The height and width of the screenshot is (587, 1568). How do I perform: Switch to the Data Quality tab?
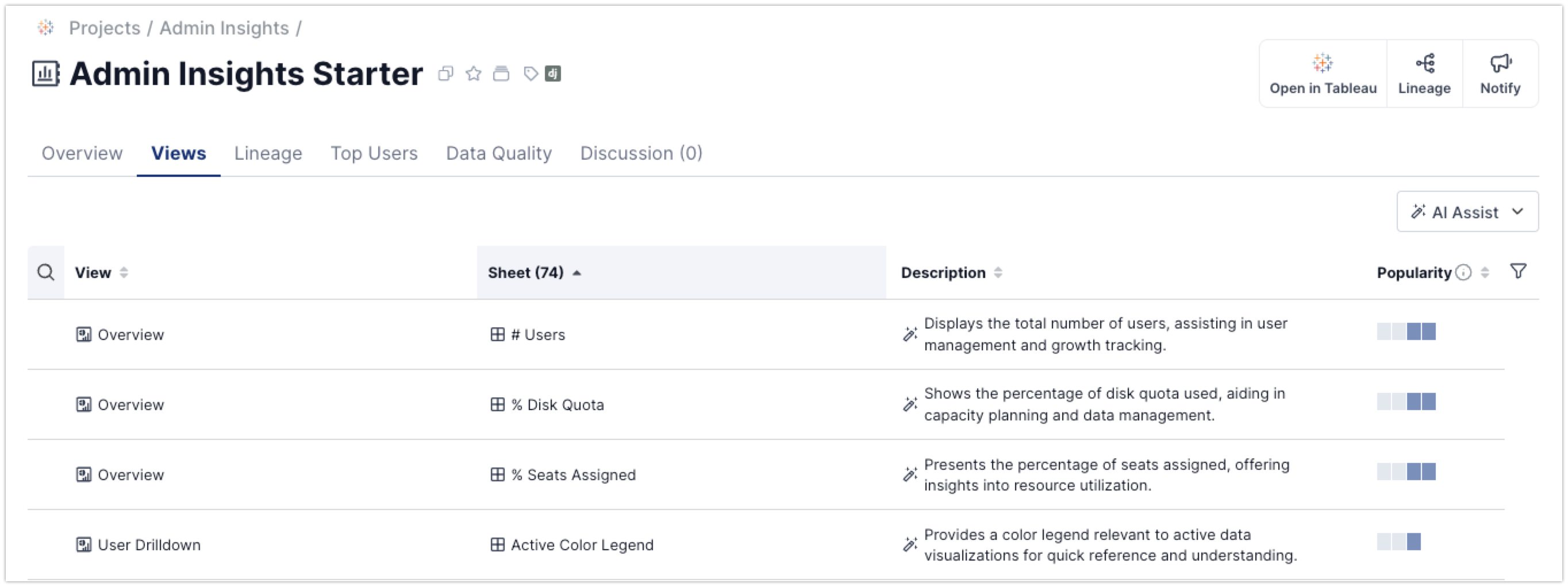click(x=498, y=153)
